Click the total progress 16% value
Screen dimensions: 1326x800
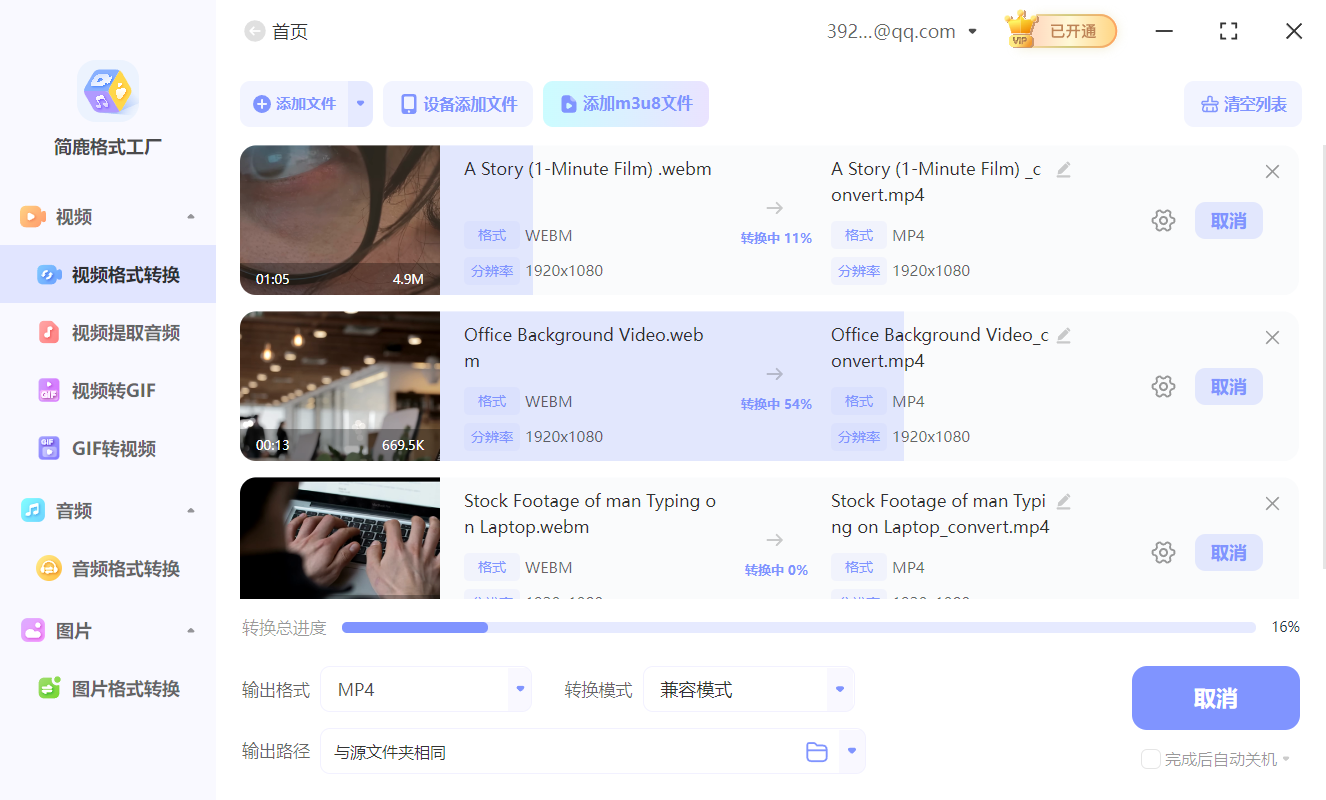1285,627
